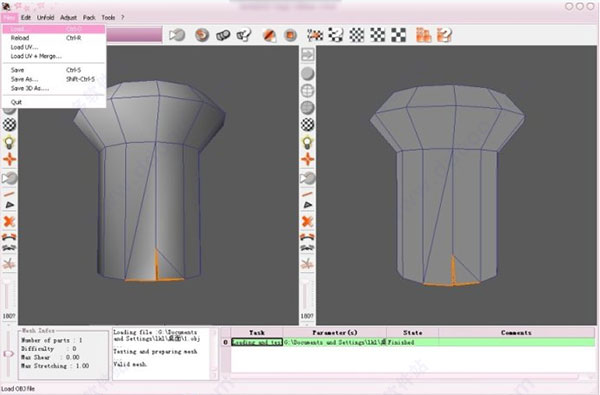Click the orange boxes with question mark icon

click(444, 35)
